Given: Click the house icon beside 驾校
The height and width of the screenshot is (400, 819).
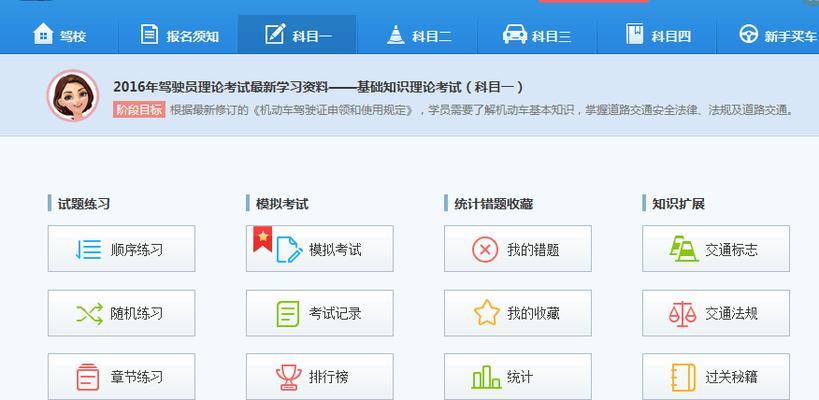Looking at the screenshot, I should [43, 34].
